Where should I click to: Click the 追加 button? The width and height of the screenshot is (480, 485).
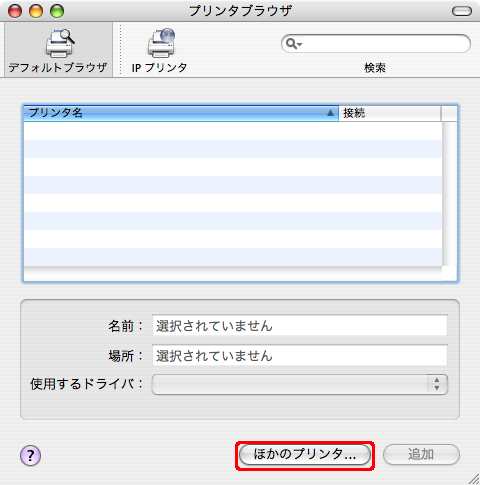tap(421, 454)
